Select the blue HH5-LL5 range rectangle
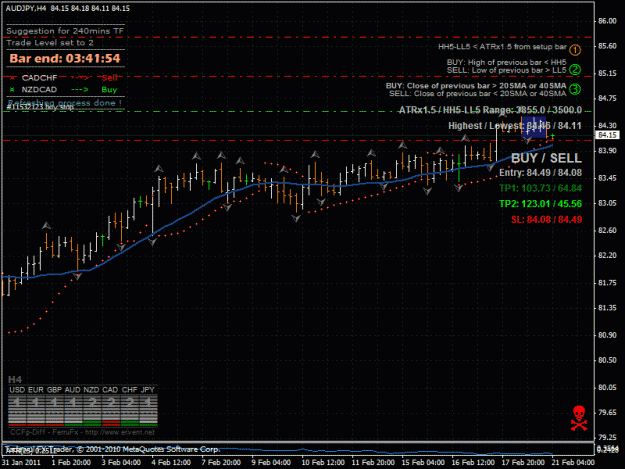The image size is (625, 469). point(534,128)
